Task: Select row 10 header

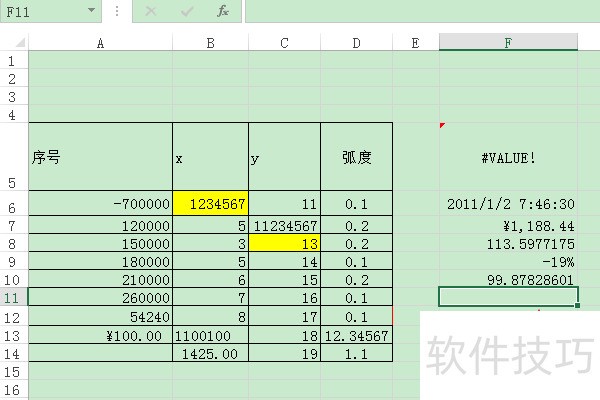Action: (x=12, y=279)
